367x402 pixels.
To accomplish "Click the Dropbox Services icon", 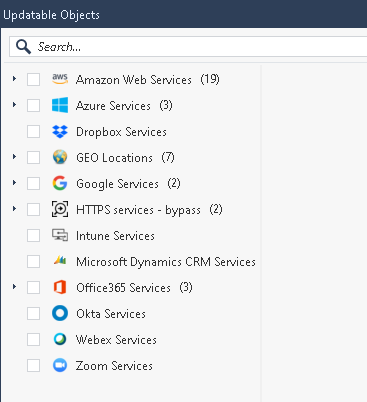I will [x=60, y=132].
